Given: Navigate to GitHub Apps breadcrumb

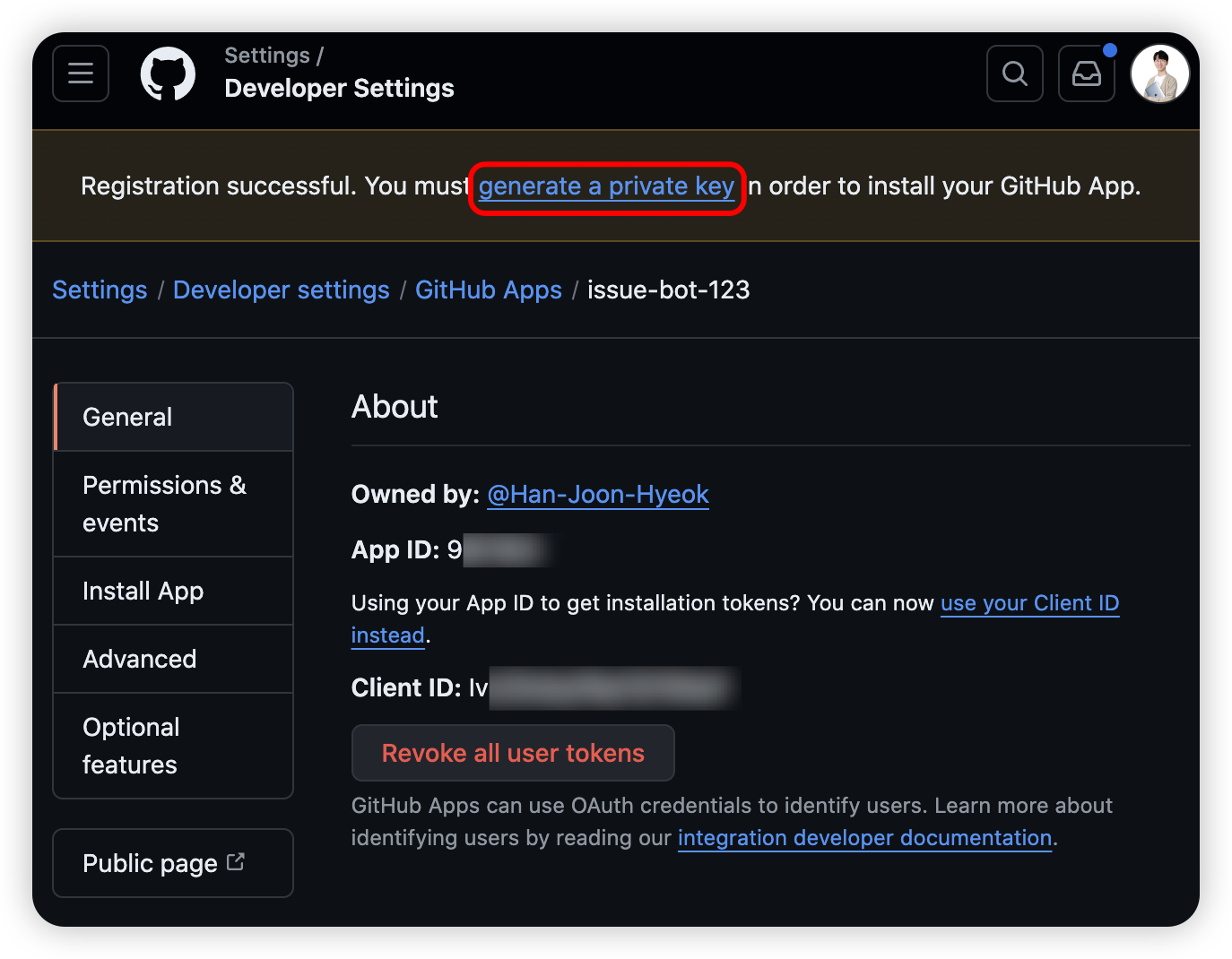Looking at the screenshot, I should [x=488, y=290].
